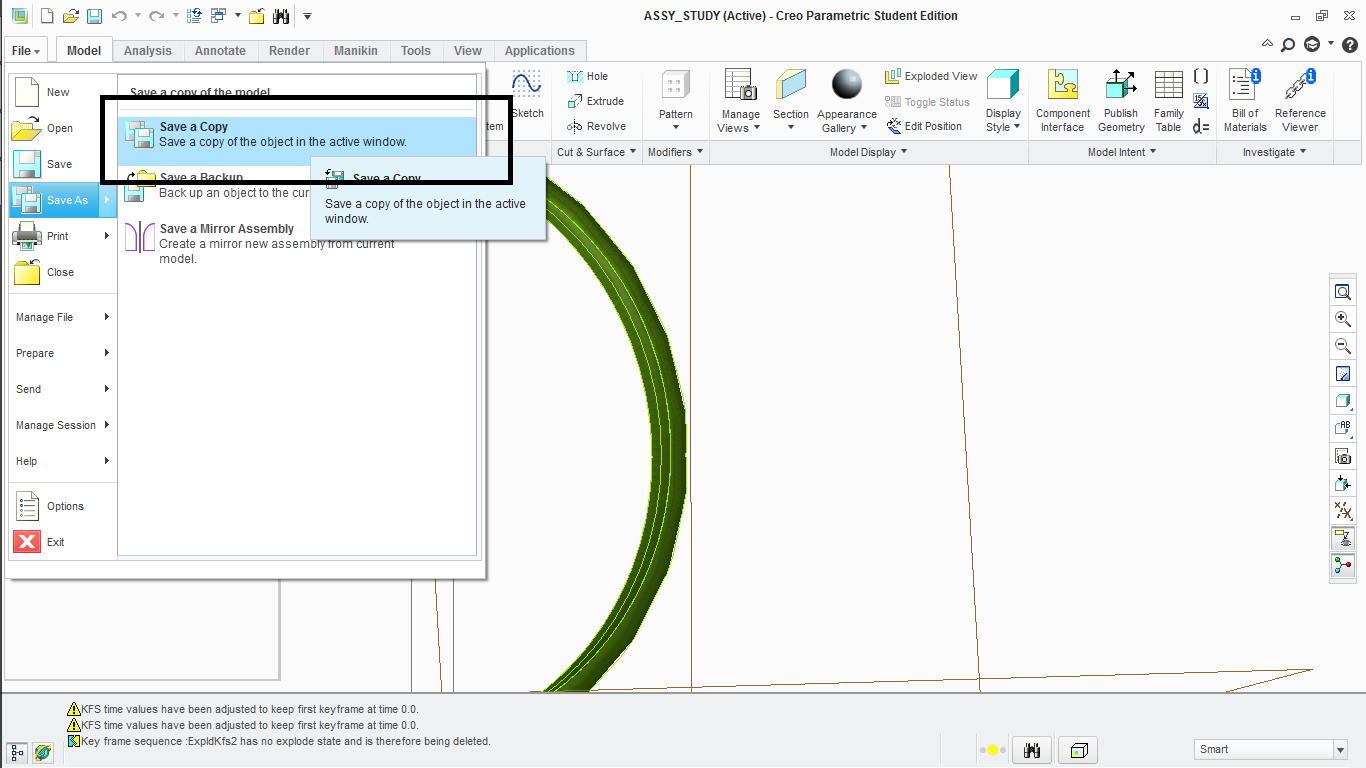Open Display Style options
Screen dimensions: 1366x768
pos(1003,101)
